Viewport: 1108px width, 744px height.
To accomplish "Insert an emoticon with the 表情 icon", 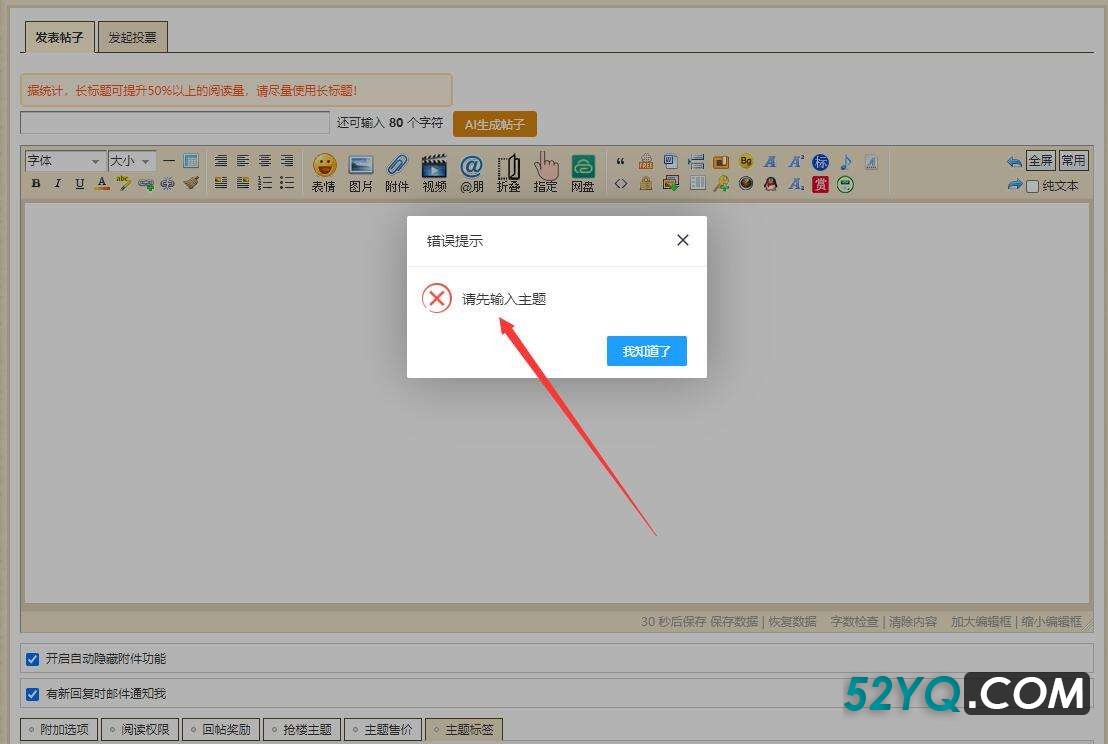I will [x=323, y=171].
